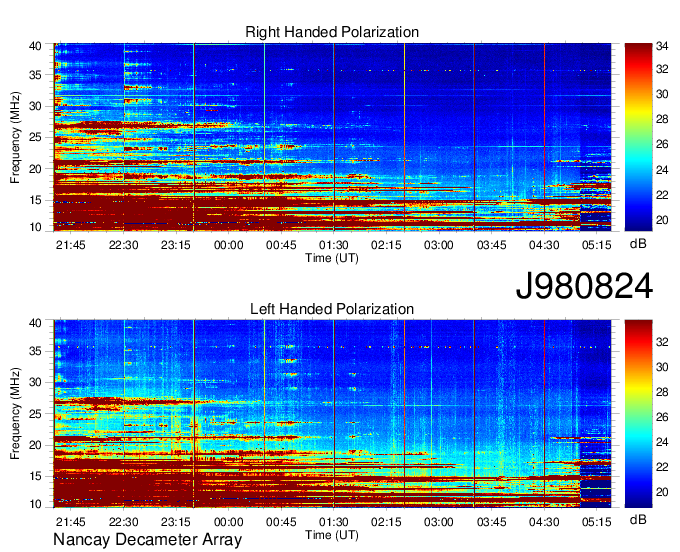Viewport: 680px width, 552px height.
Task: Click the 32 dB value on Left Handed colorbar
Action: click(662, 342)
